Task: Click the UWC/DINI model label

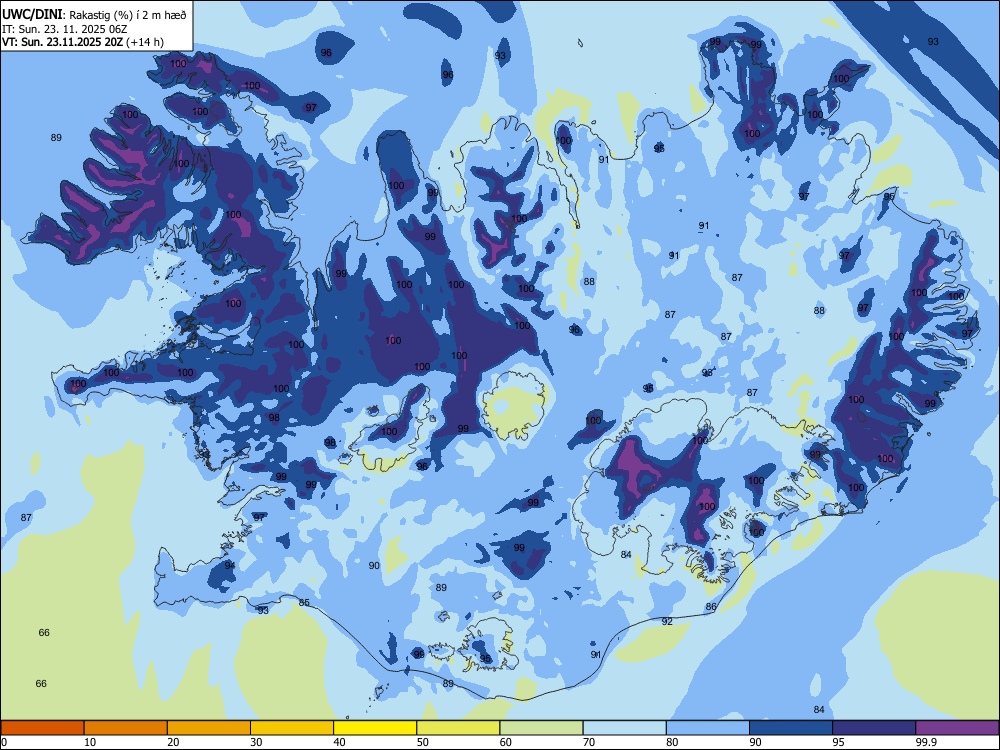Action: pos(32,15)
